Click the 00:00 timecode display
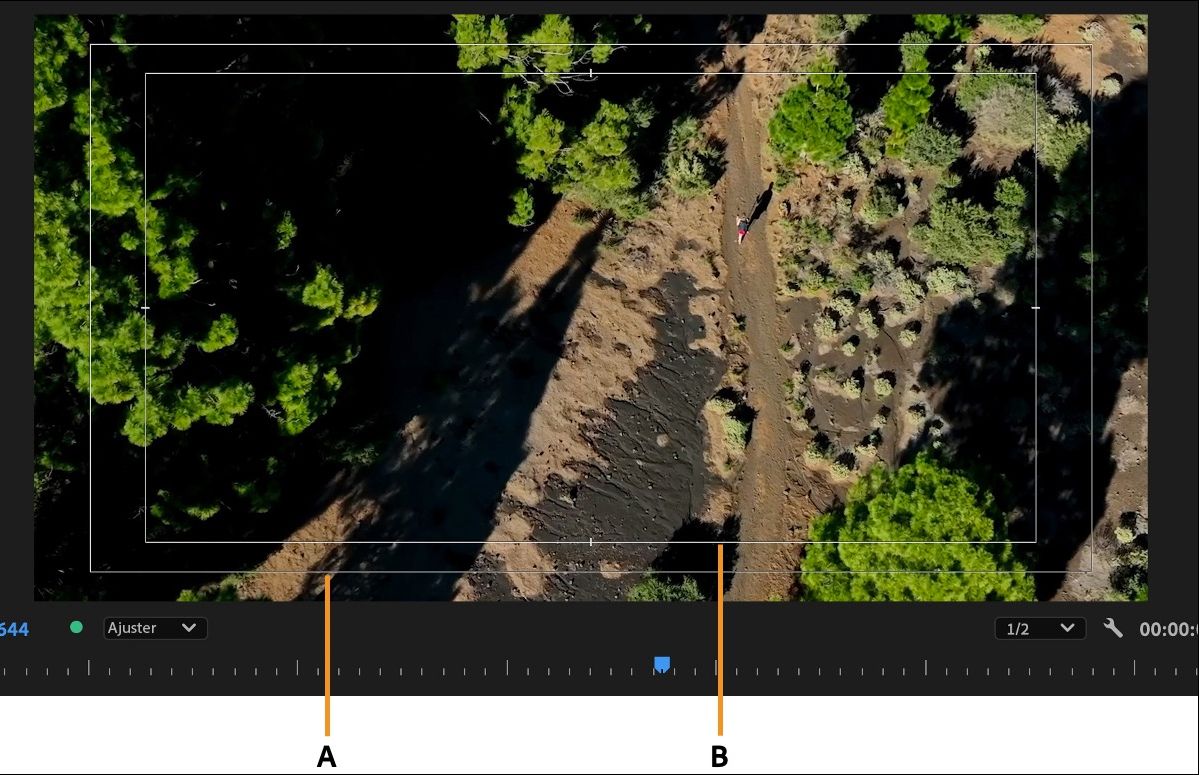Image resolution: width=1200 pixels, height=775 pixels. pos(1170,628)
